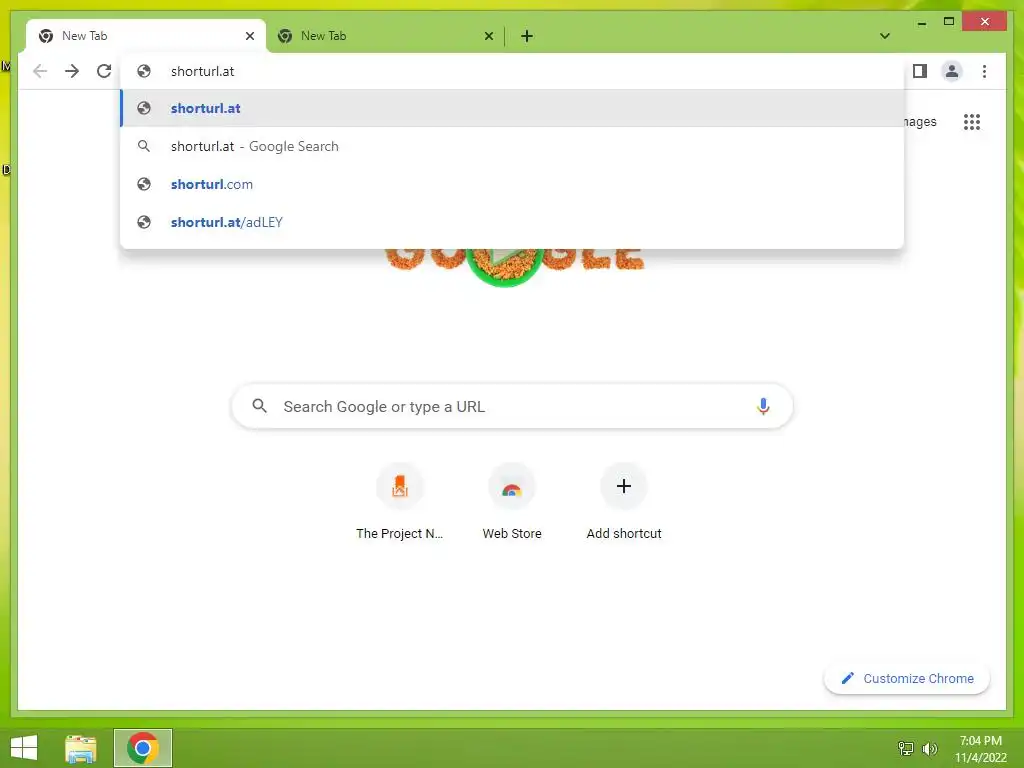
Task: Open Chrome three-dot menu
Action: click(984, 71)
